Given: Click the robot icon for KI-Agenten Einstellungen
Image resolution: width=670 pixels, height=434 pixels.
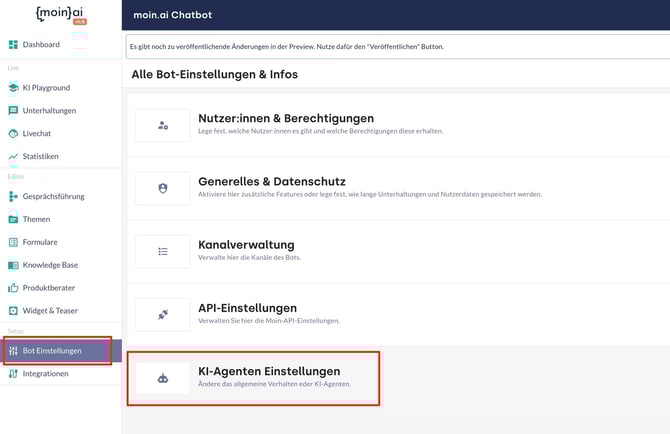Looking at the screenshot, I should [x=163, y=378].
